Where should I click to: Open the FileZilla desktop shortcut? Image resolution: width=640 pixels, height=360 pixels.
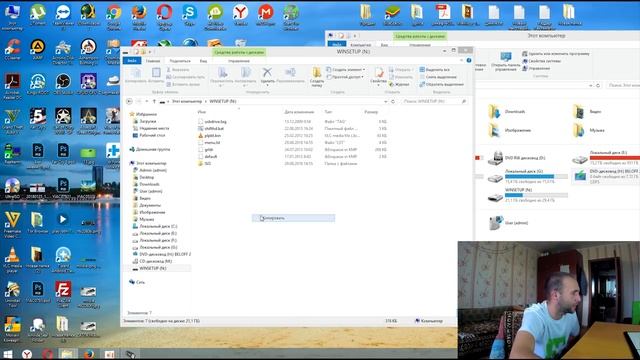(63, 294)
